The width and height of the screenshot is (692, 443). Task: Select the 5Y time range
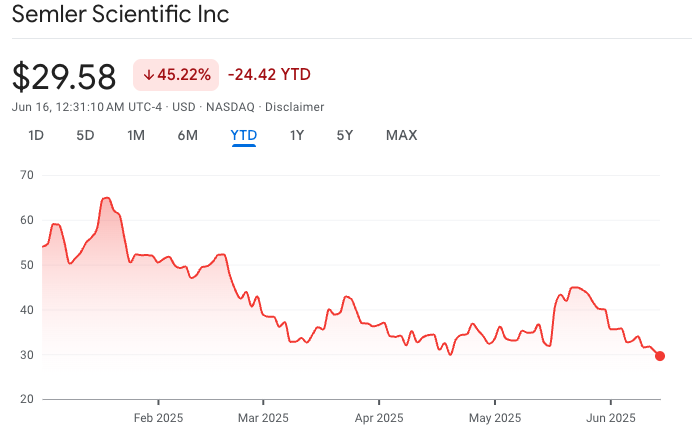coord(345,135)
